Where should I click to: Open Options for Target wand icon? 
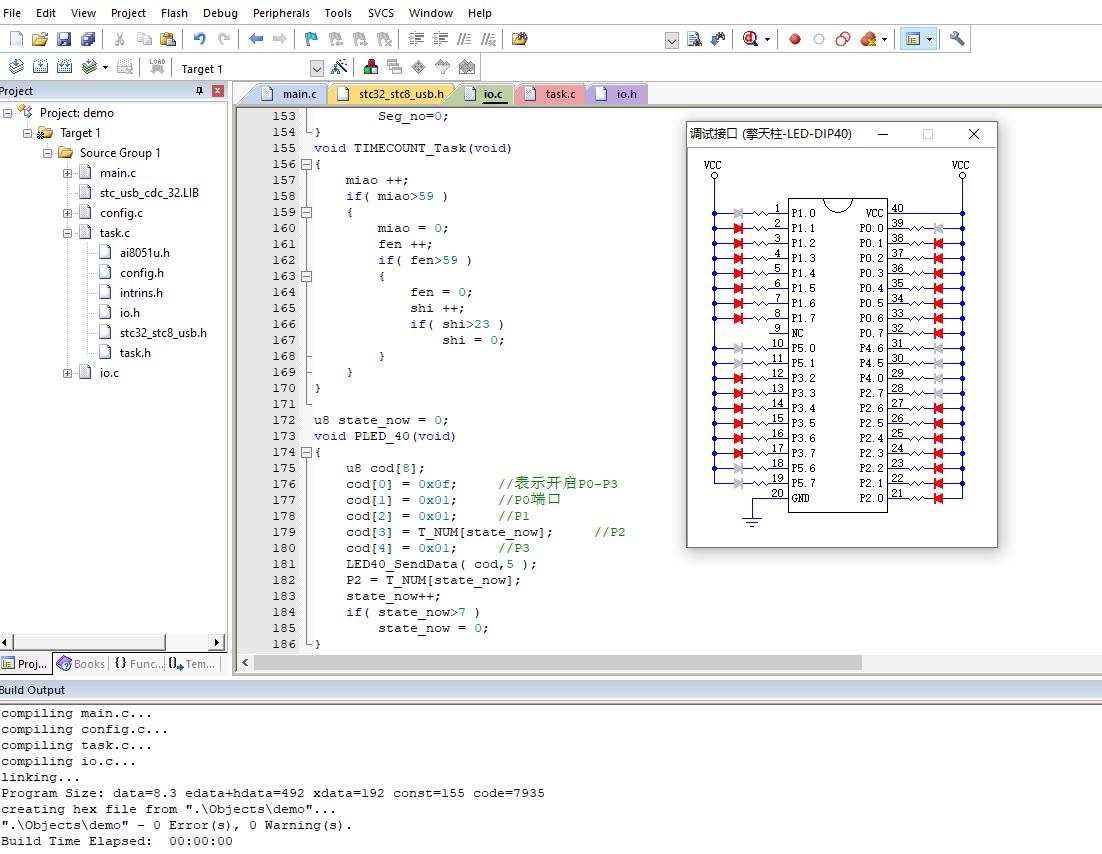coord(339,67)
